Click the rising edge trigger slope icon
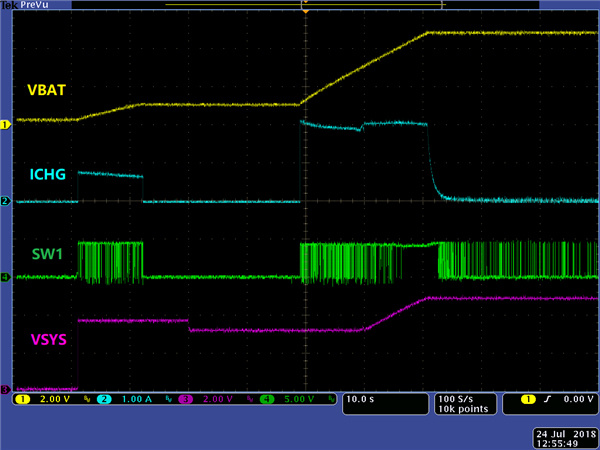 548,400
